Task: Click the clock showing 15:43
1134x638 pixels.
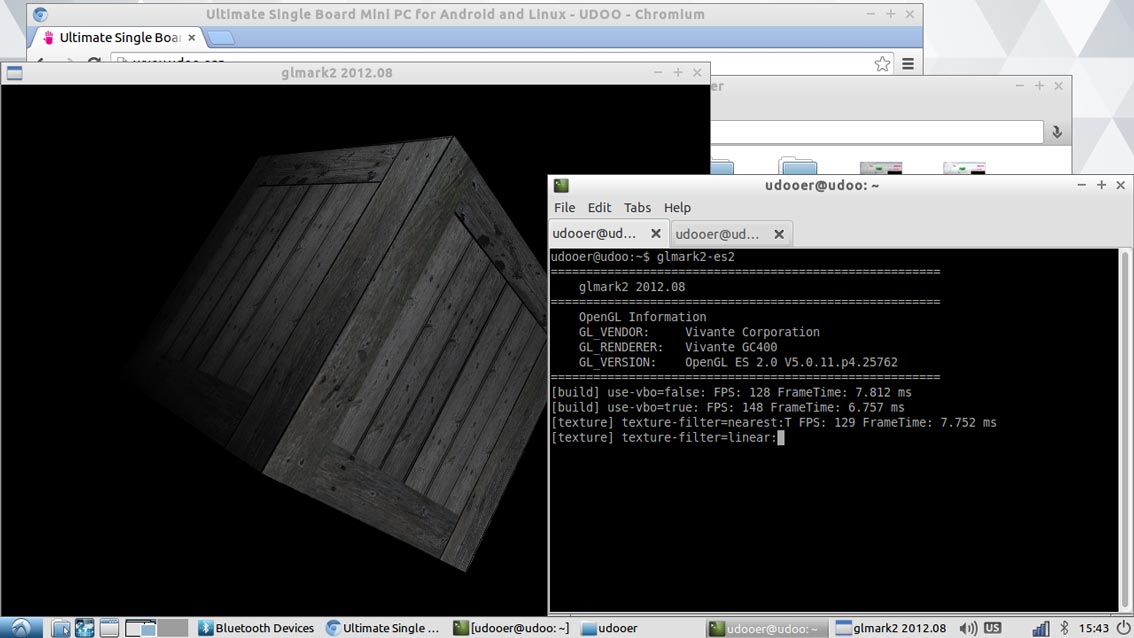Action: (1095, 628)
